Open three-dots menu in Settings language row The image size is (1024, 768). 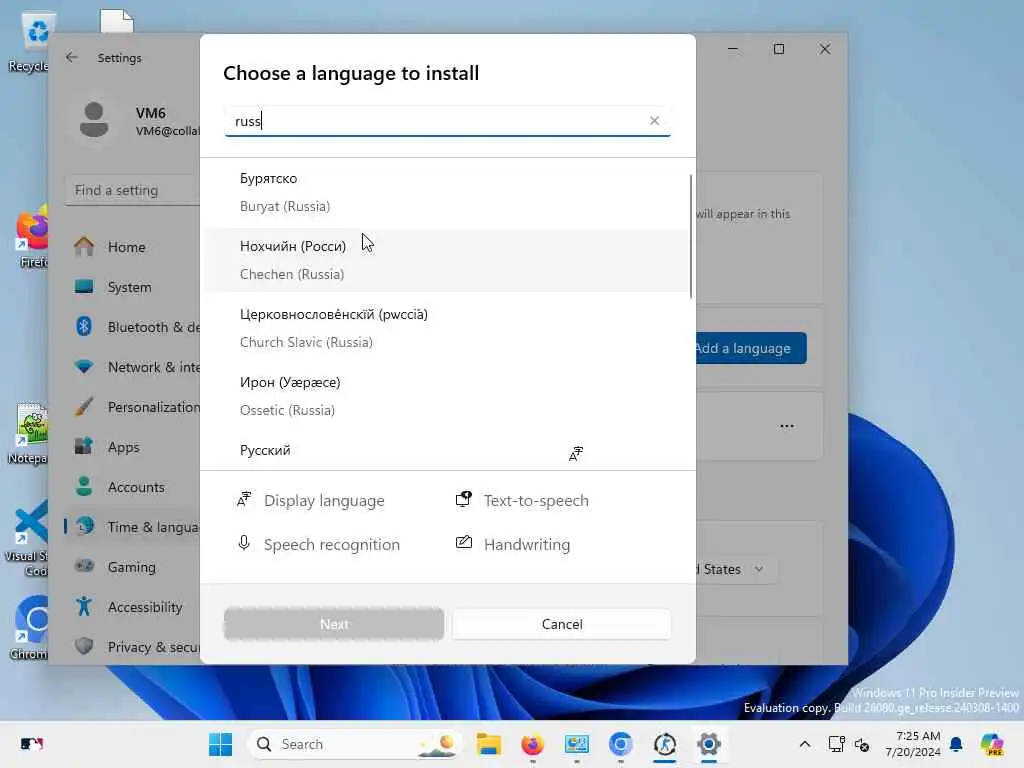click(787, 426)
